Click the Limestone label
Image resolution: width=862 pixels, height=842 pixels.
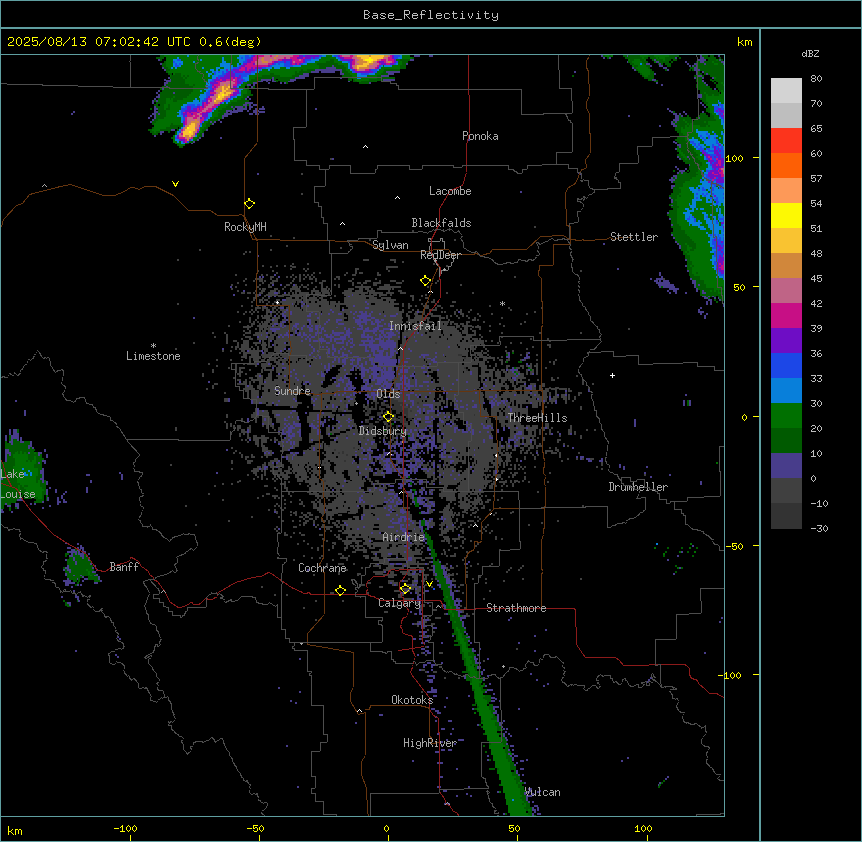tap(153, 356)
